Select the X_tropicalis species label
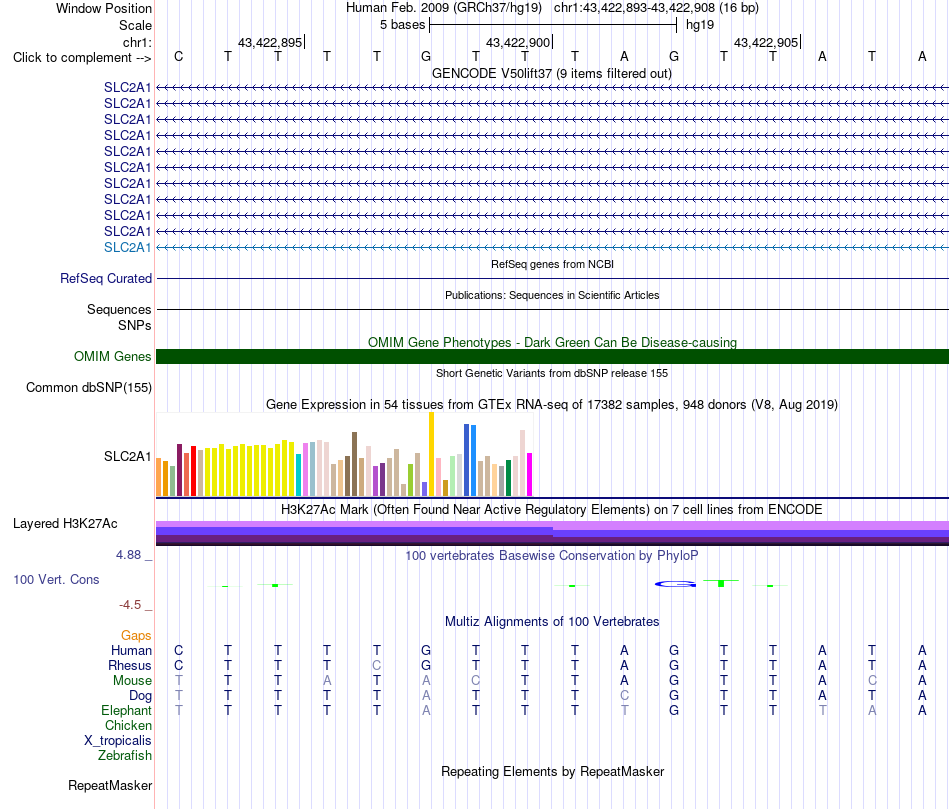 click(x=118, y=741)
